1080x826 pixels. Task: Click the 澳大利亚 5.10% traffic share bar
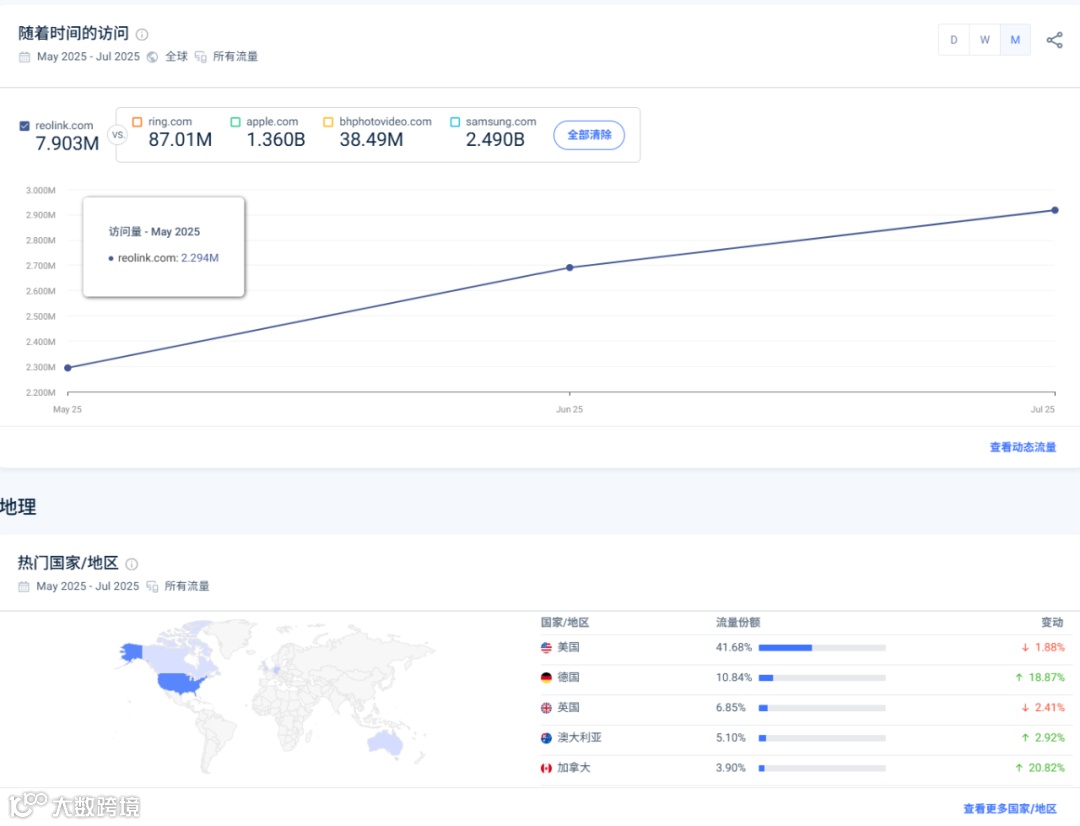coord(822,738)
